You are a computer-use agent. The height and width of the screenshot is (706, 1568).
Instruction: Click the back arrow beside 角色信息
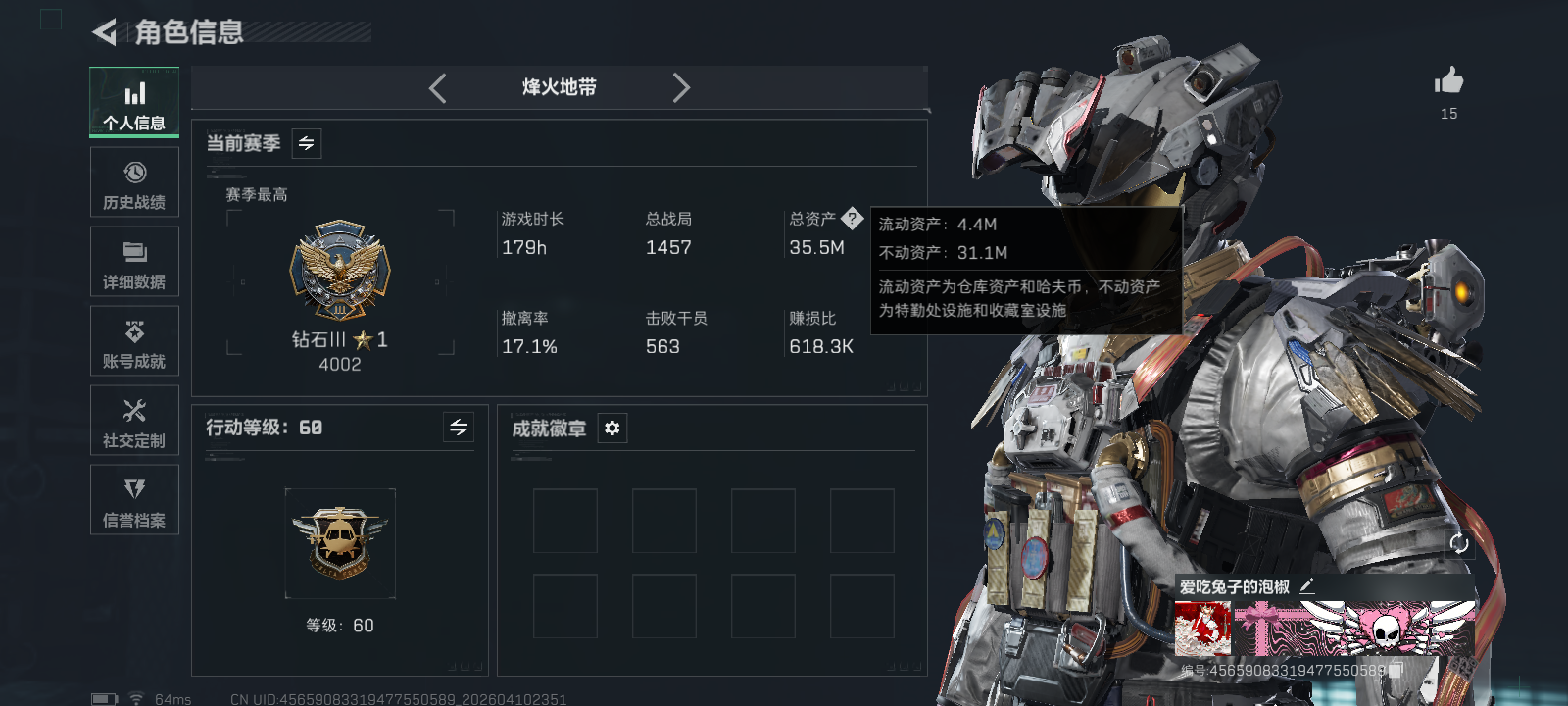(105, 32)
